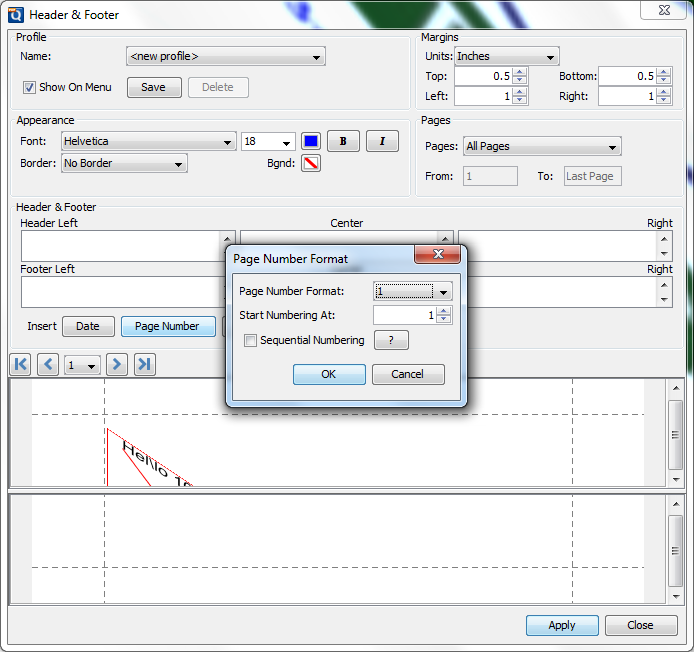
Task: Open background color picker (Bgnd)
Action: click(311, 163)
